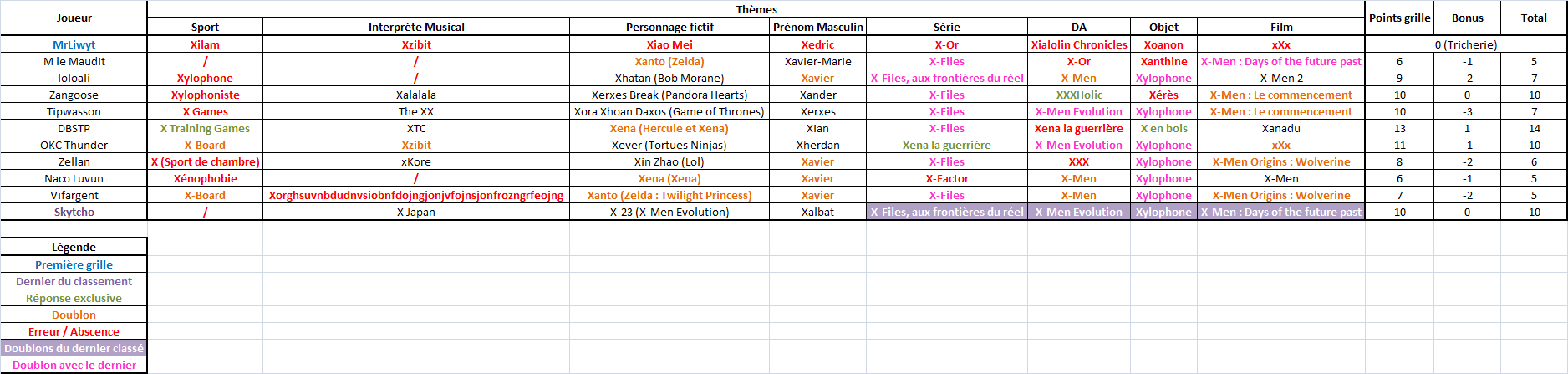This screenshot has width=1568, height=374.
Task: Select DBSTP's total score of 14
Action: (1534, 128)
